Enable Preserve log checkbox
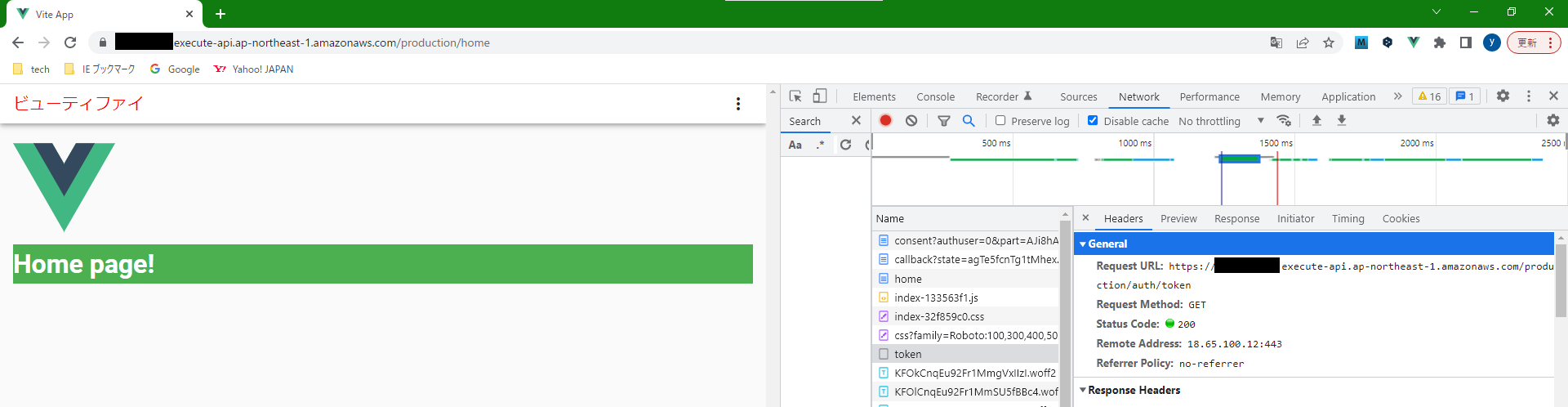The width and height of the screenshot is (1568, 407). coord(1000,120)
